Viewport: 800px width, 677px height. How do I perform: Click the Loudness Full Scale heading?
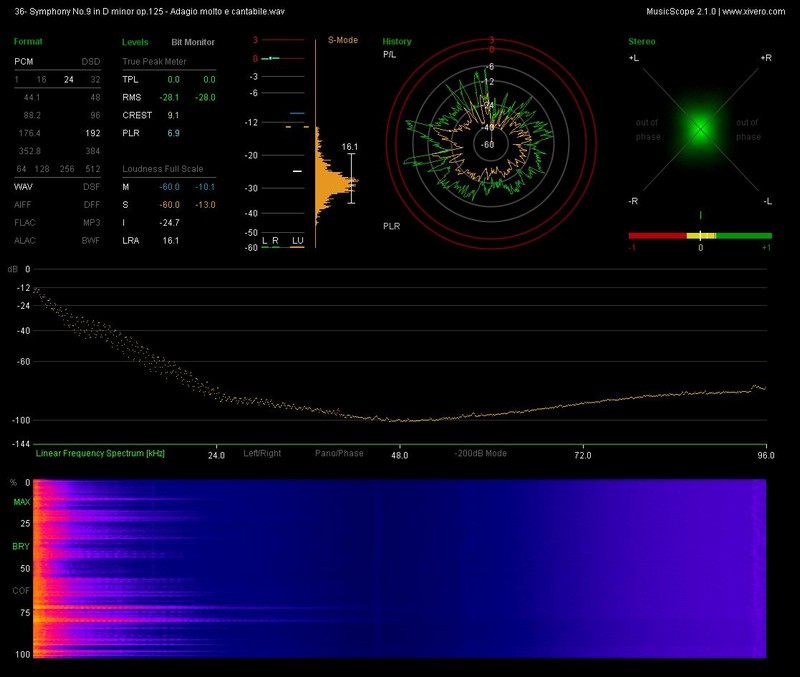pyautogui.click(x=163, y=169)
